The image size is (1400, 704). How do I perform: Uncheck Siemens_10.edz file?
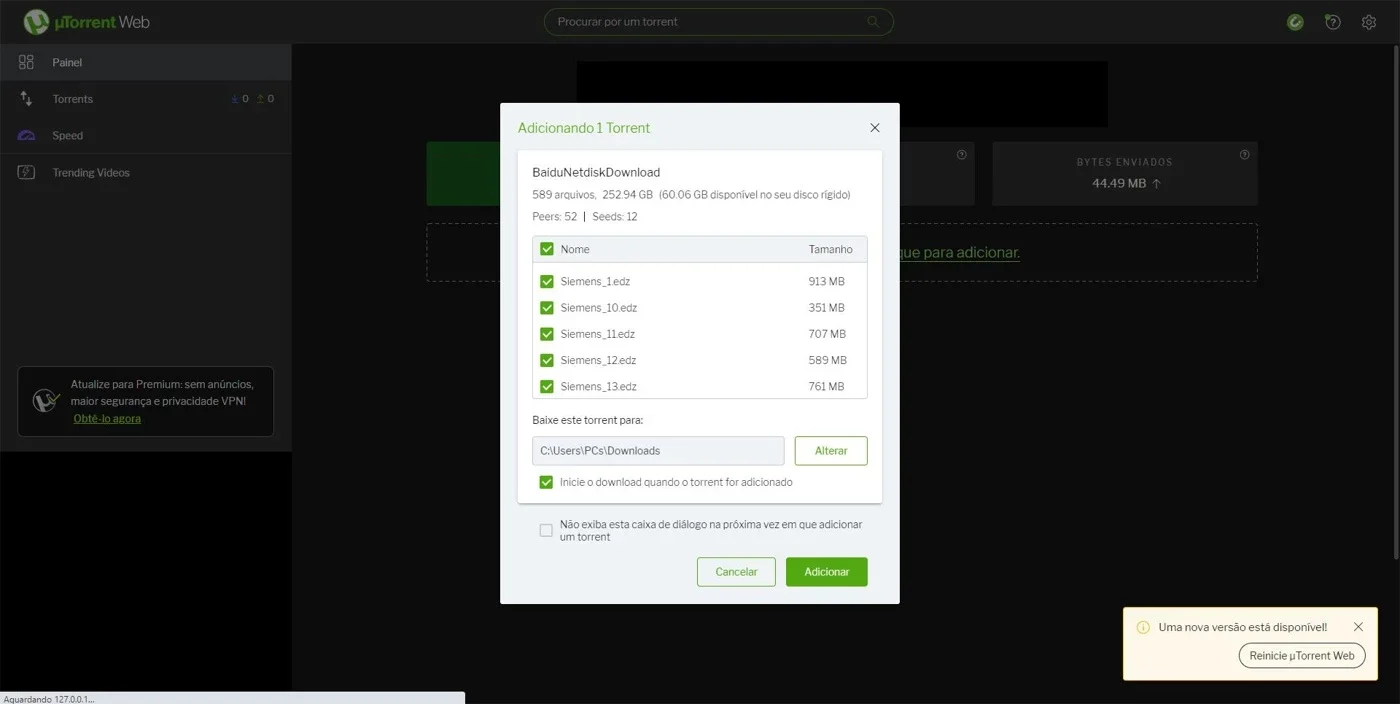pos(547,308)
